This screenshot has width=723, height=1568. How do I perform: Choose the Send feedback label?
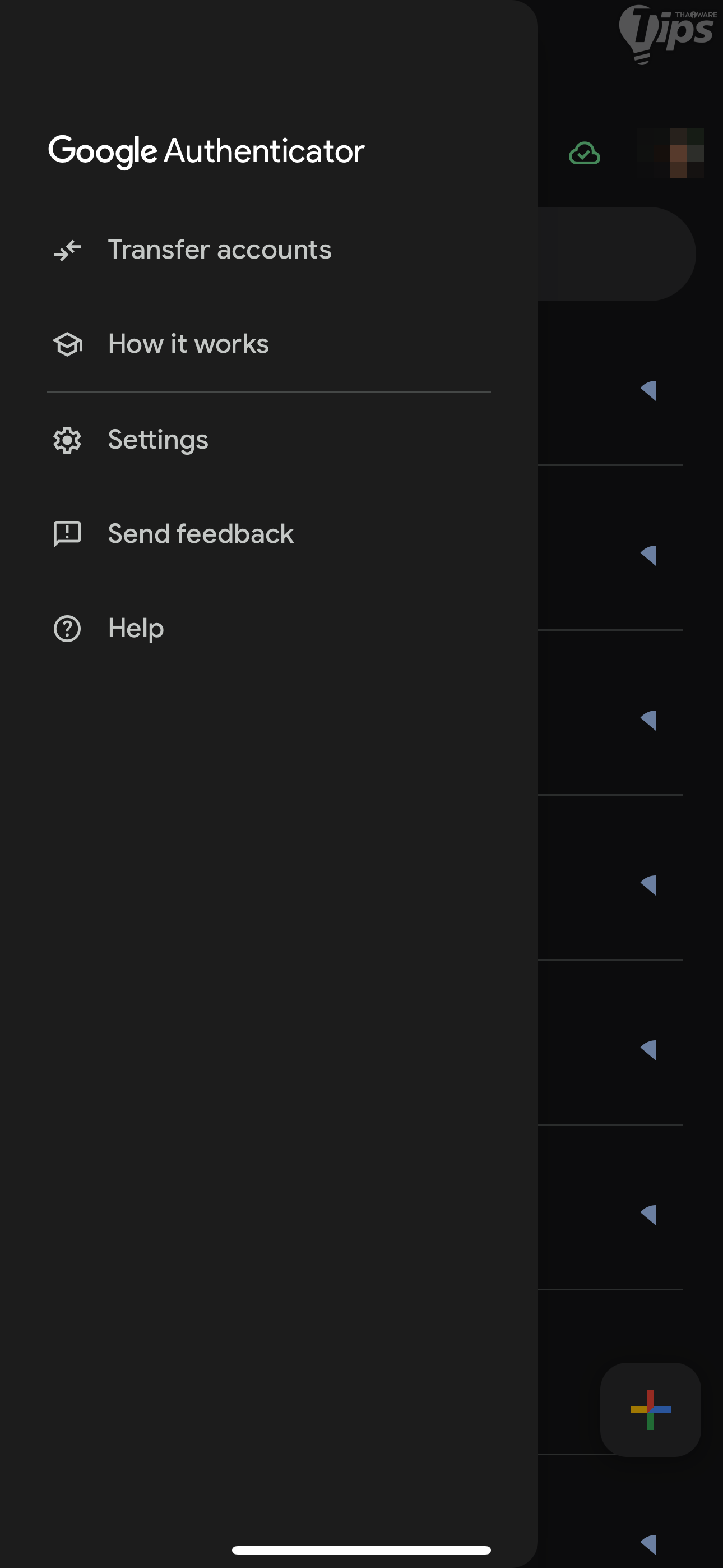(x=200, y=534)
